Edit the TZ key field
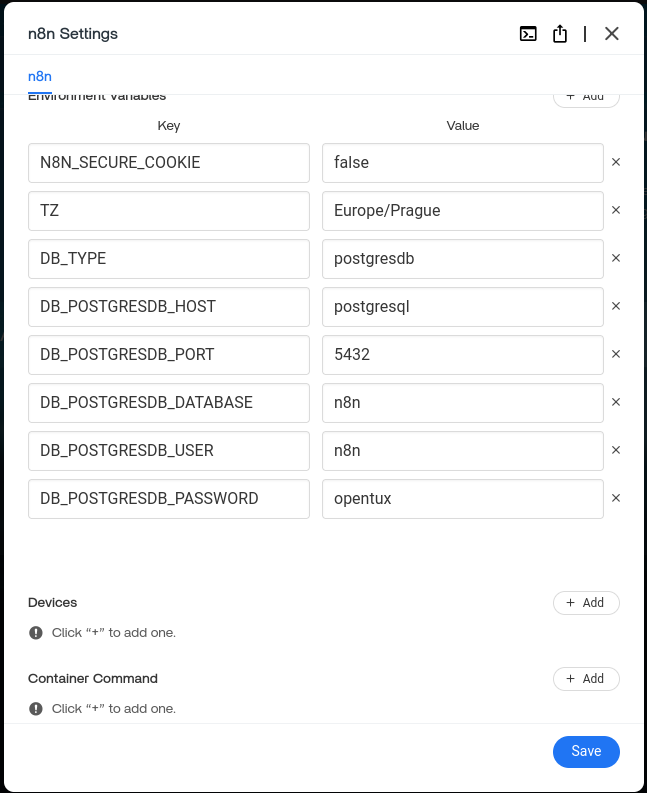Screen dimensions: 647x793 [169, 211]
